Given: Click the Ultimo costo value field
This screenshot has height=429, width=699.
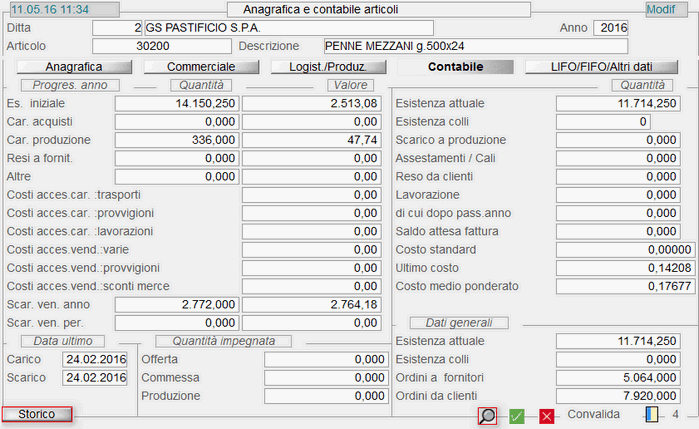Looking at the screenshot, I should (x=625, y=268).
